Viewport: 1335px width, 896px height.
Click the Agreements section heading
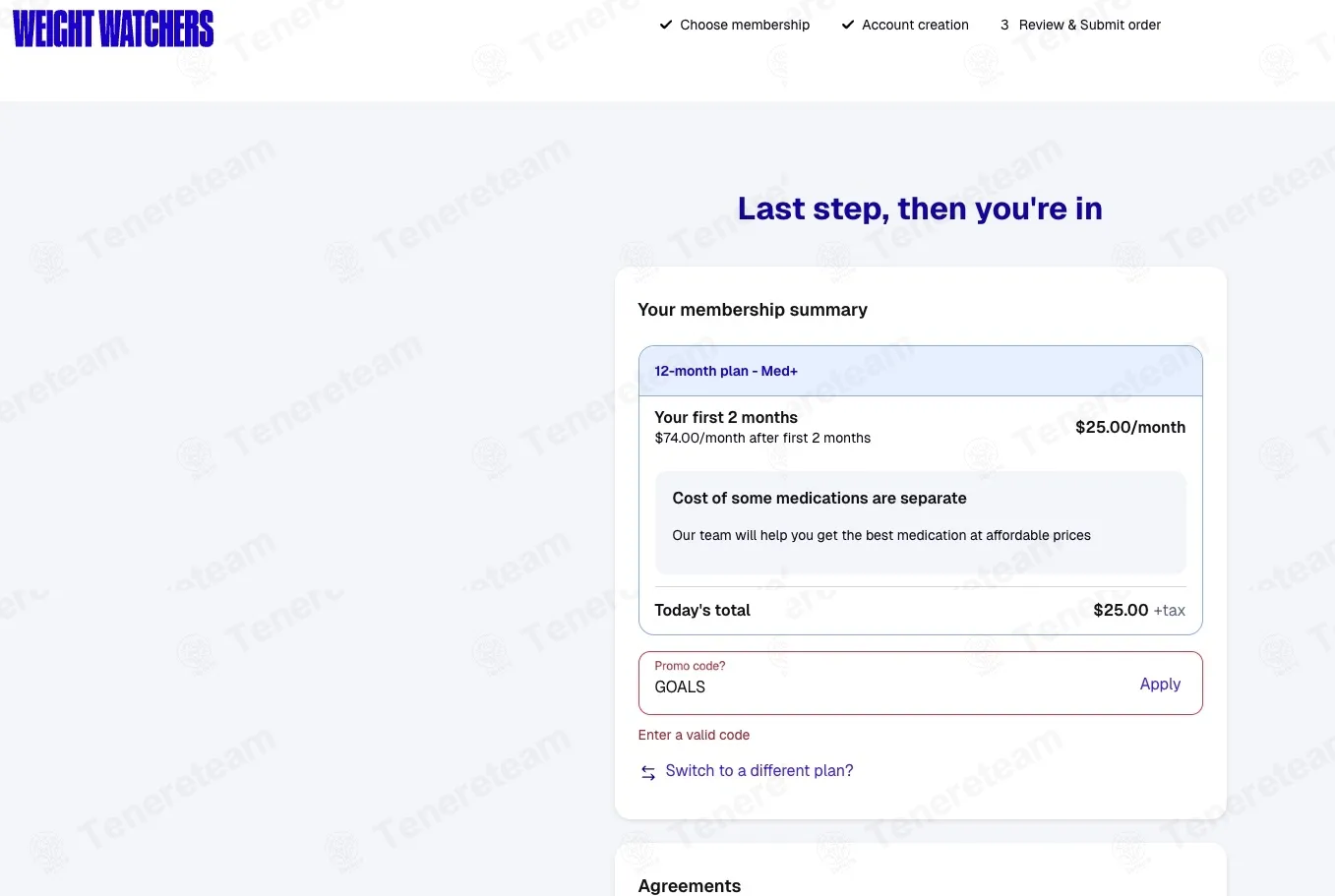tap(690, 885)
